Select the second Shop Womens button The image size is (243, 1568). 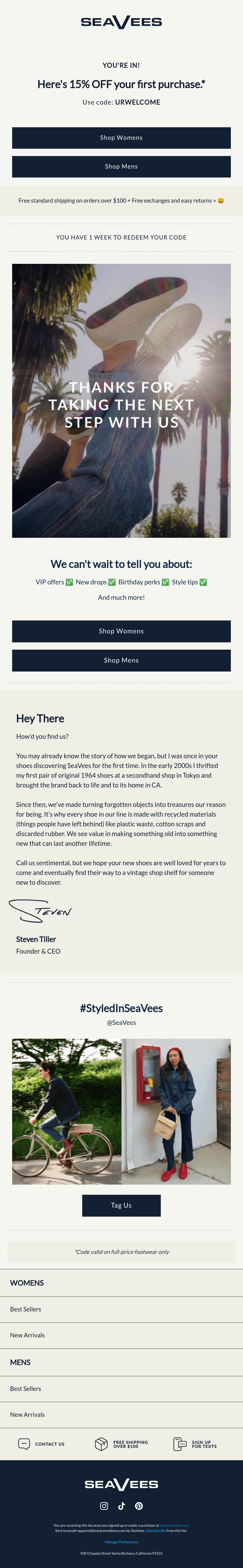(x=121, y=631)
